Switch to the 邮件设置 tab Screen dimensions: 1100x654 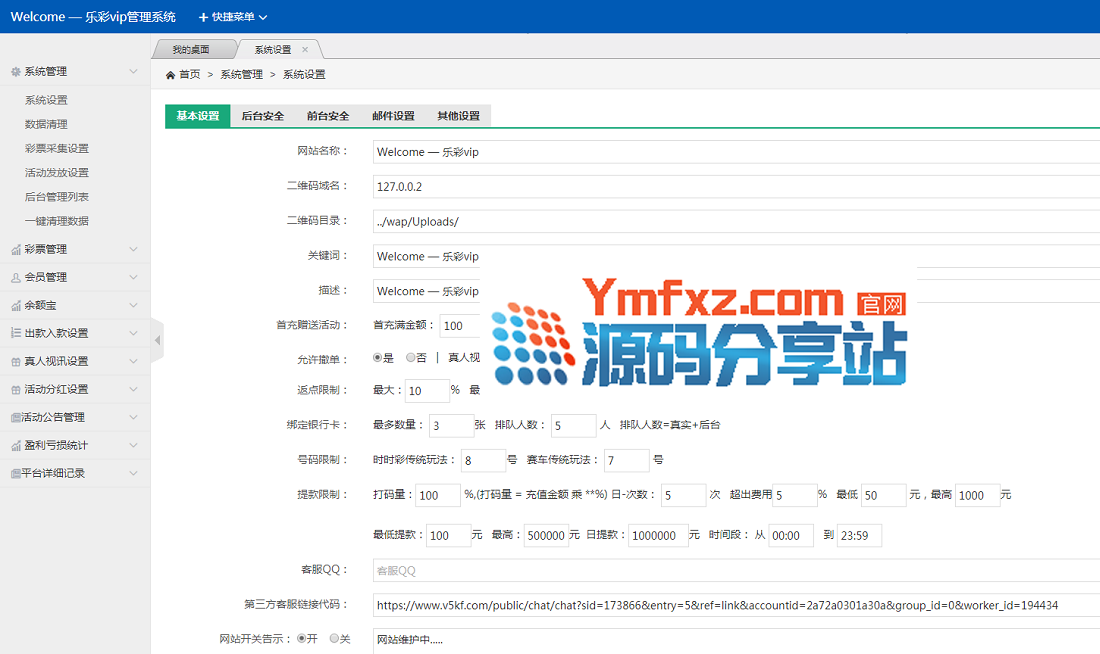(x=393, y=116)
